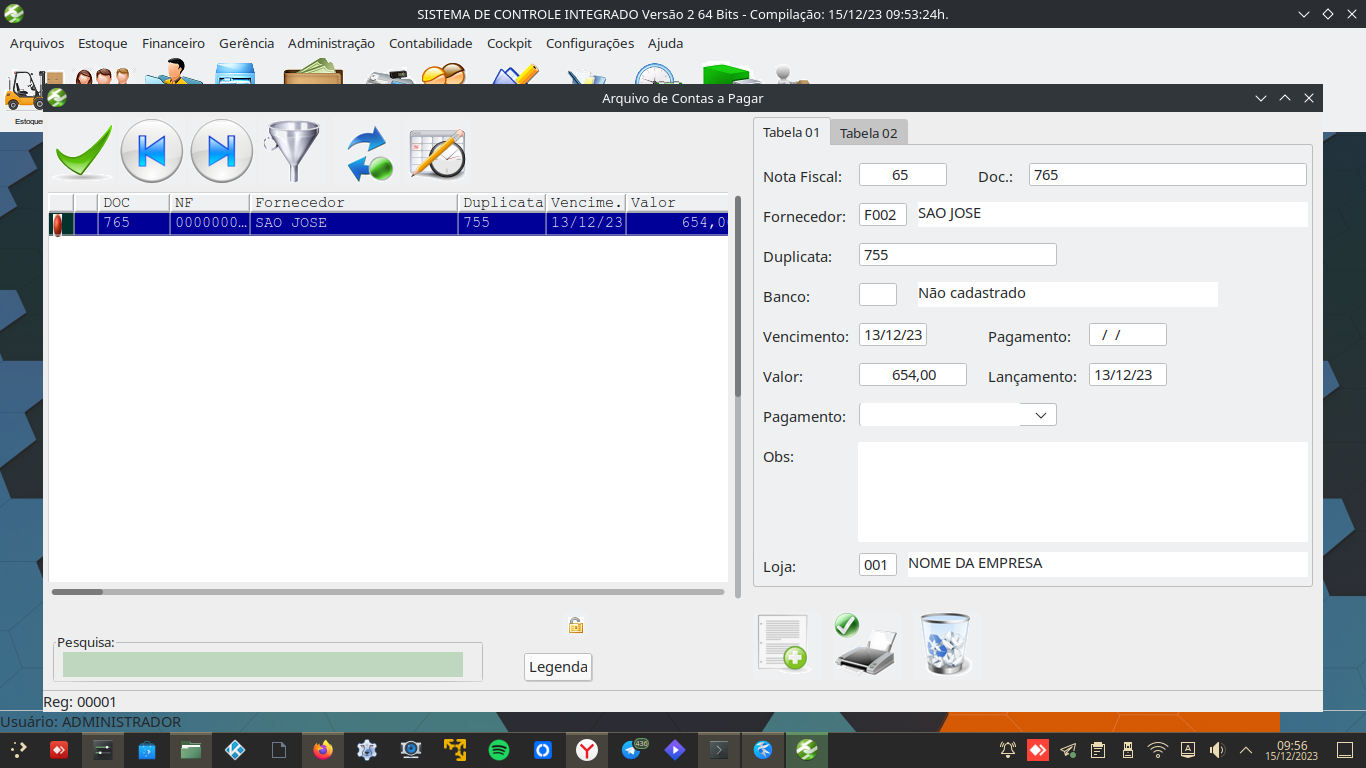This screenshot has width=1366, height=768.
Task: Click the Wi-Fi network tray icon
Action: (x=1157, y=749)
